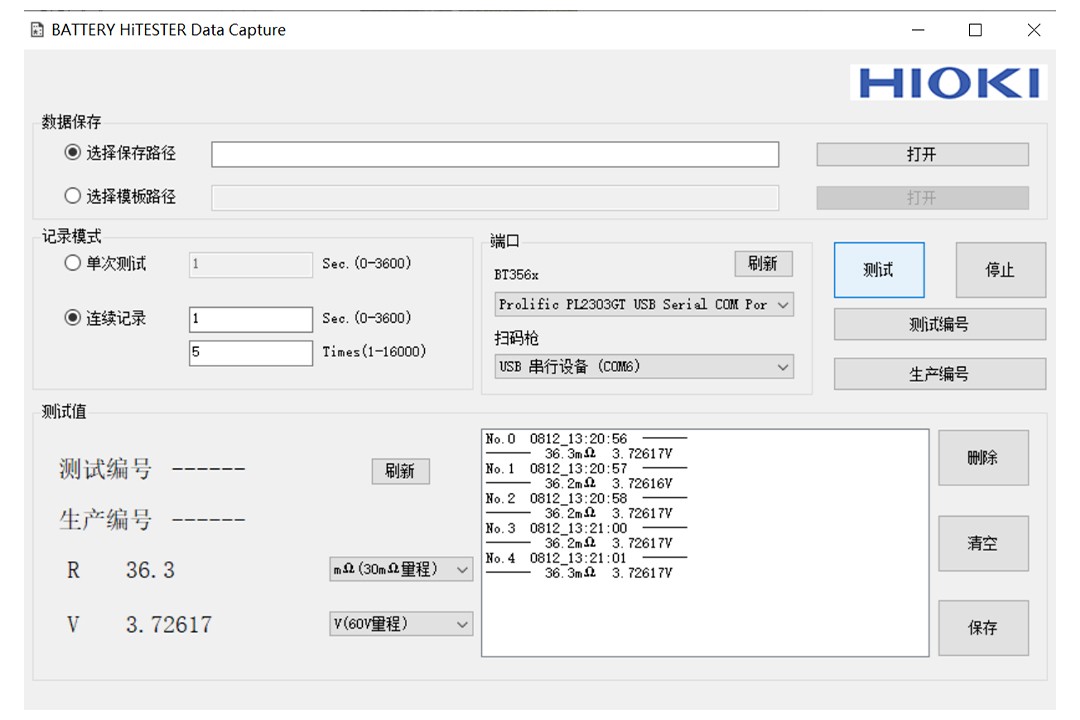This screenshot has height=720, width=1080.
Task: Click the 停止 (Stop) button
Action: click(1000, 270)
